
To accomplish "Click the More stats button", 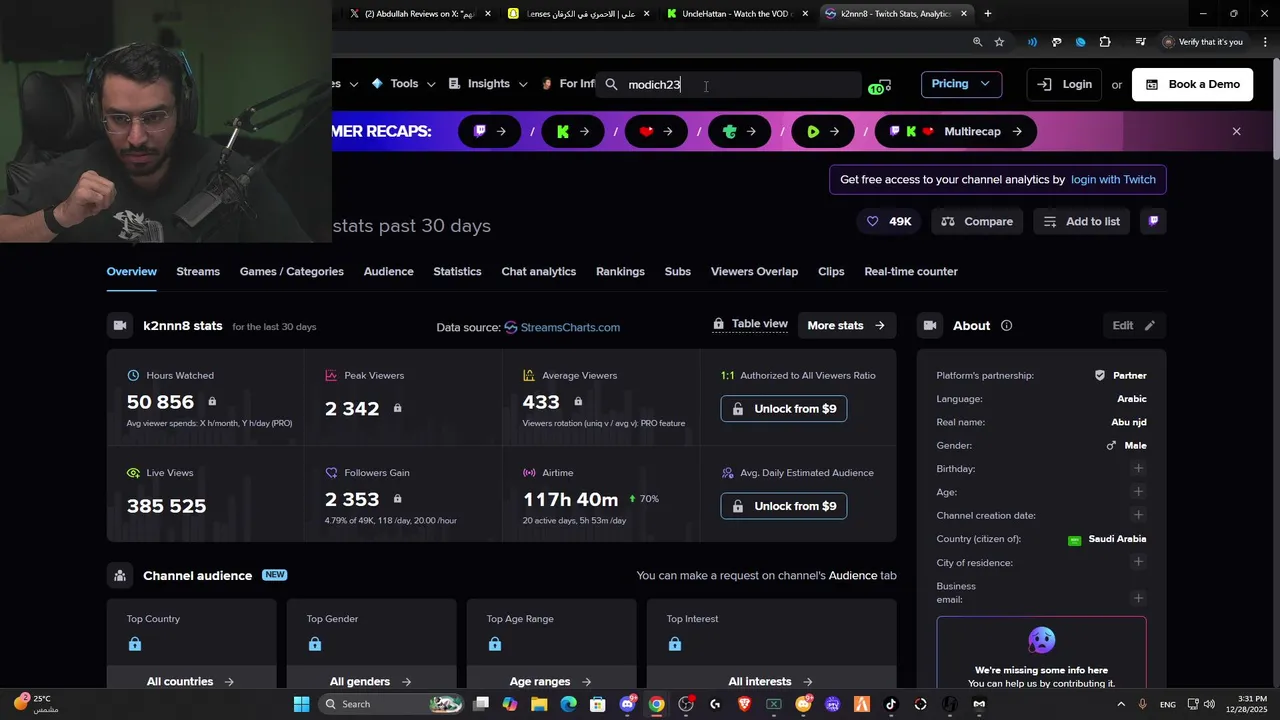I will pos(846,325).
